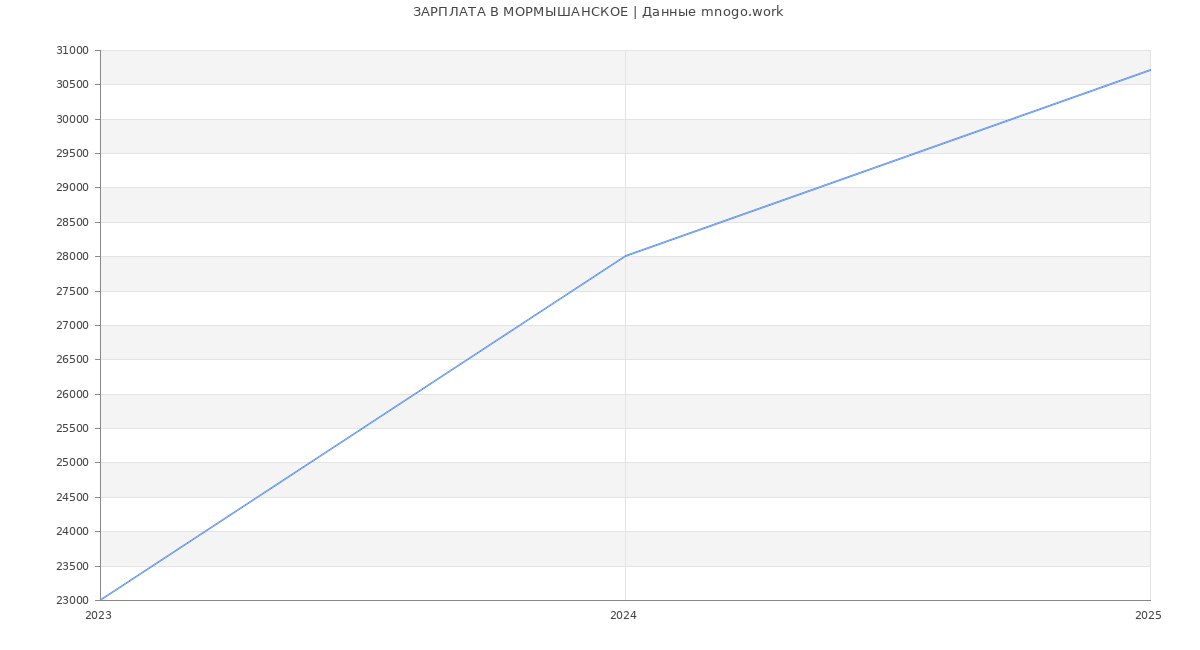Click the 30500 y-axis label
Viewport: 1200px width, 650px height.
coord(72,84)
